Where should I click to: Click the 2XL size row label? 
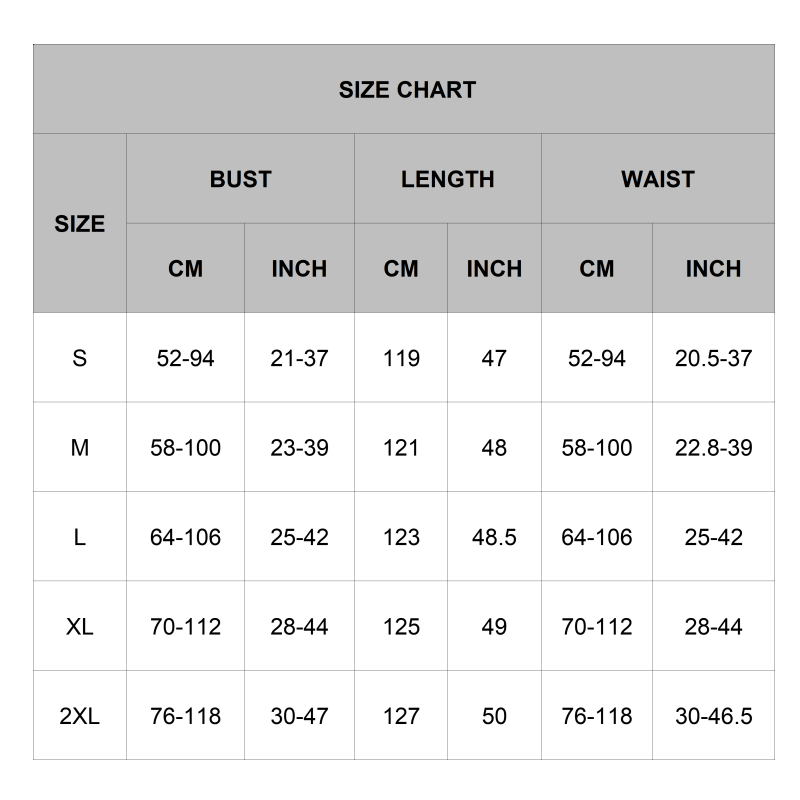(x=80, y=716)
